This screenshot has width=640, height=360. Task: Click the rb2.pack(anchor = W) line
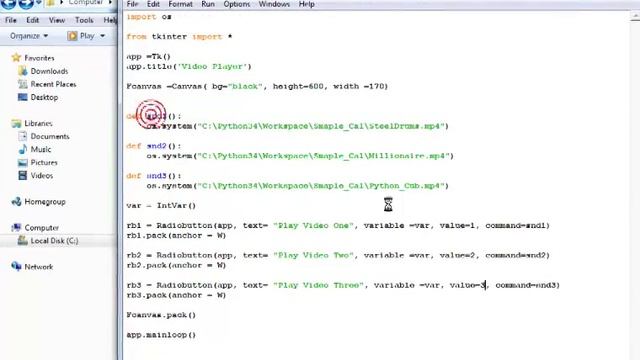tap(176, 265)
